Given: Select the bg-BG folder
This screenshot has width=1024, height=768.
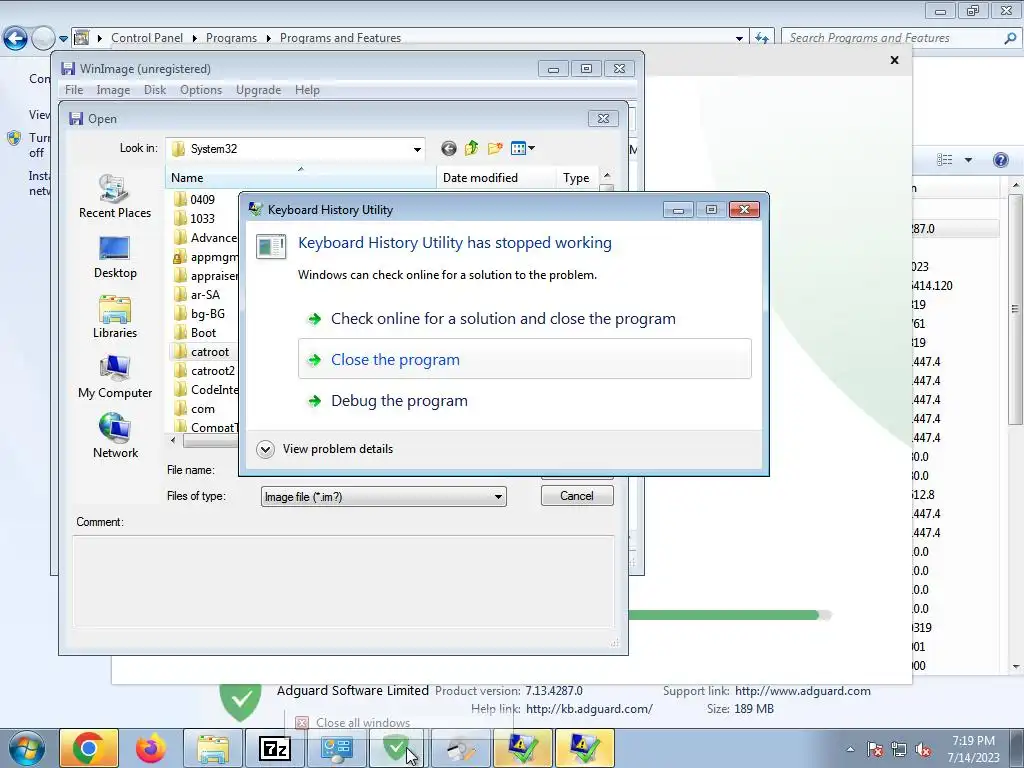Looking at the screenshot, I should tap(199, 314).
